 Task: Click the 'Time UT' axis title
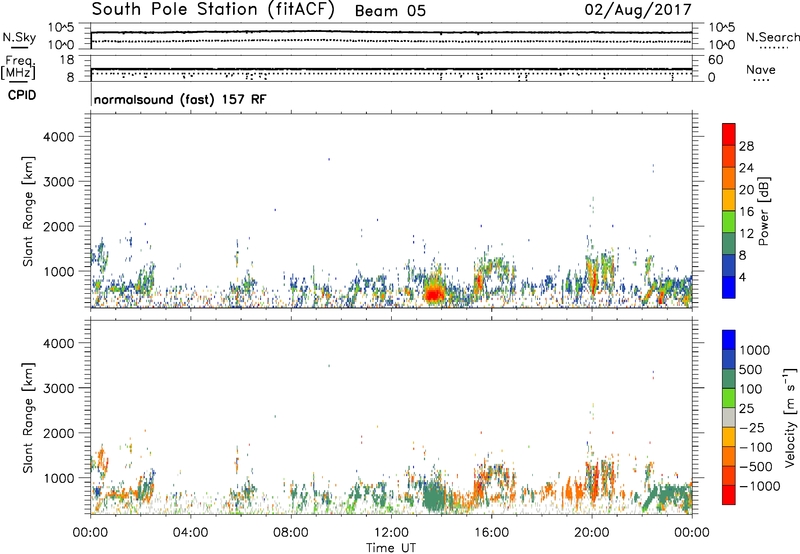(x=391, y=548)
